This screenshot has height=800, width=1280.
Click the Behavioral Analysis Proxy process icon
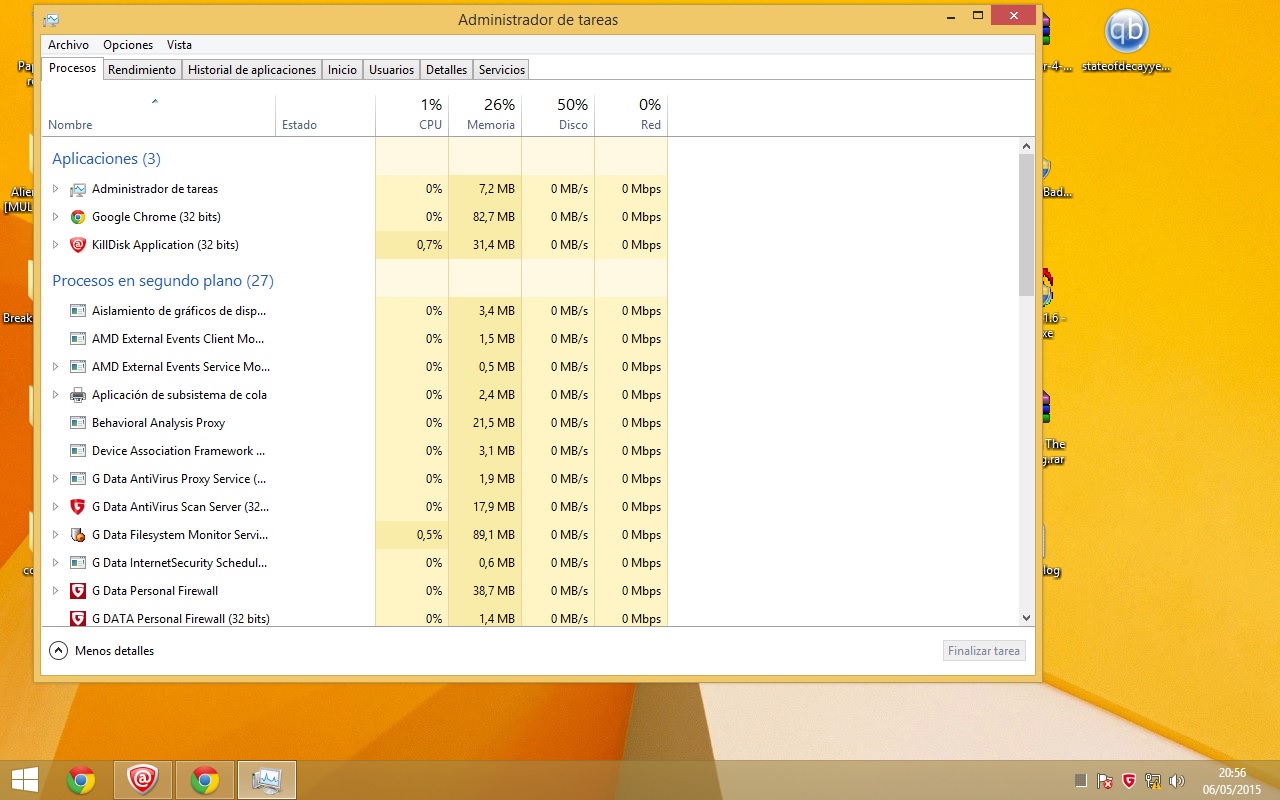(78, 423)
